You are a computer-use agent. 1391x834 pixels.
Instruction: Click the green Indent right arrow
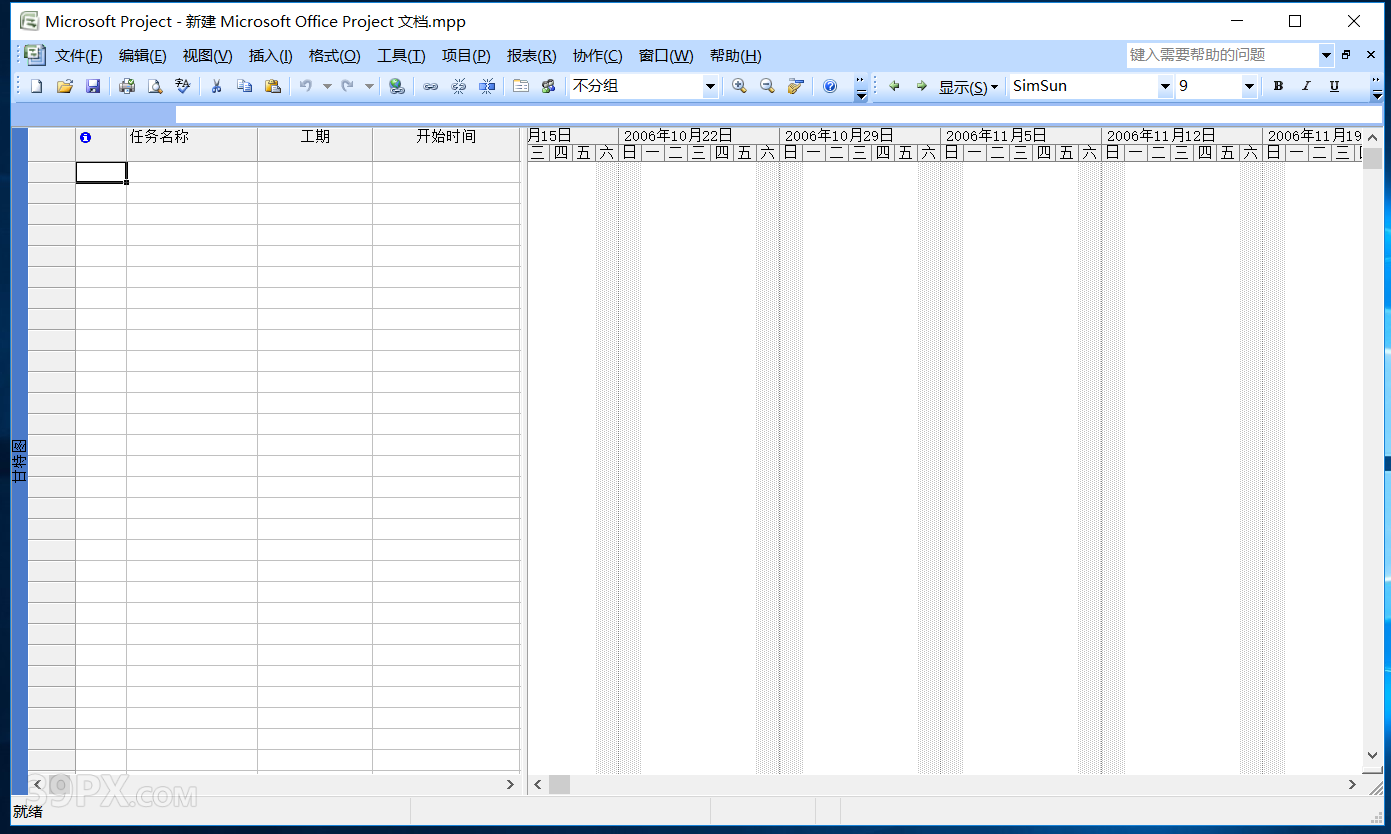pyautogui.click(x=922, y=87)
